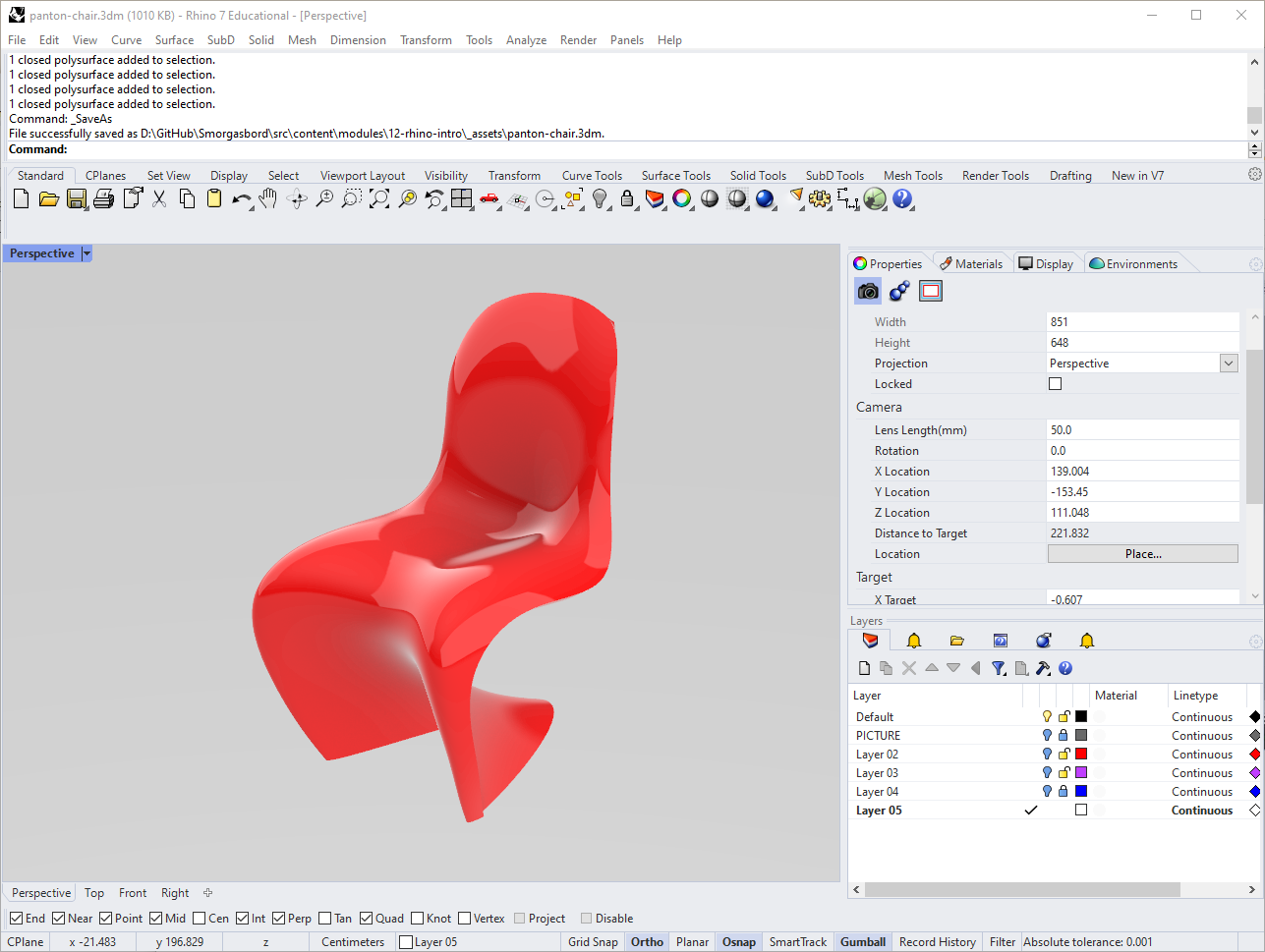
Task: Click the New file icon in Standard toolbar
Action: [21, 199]
